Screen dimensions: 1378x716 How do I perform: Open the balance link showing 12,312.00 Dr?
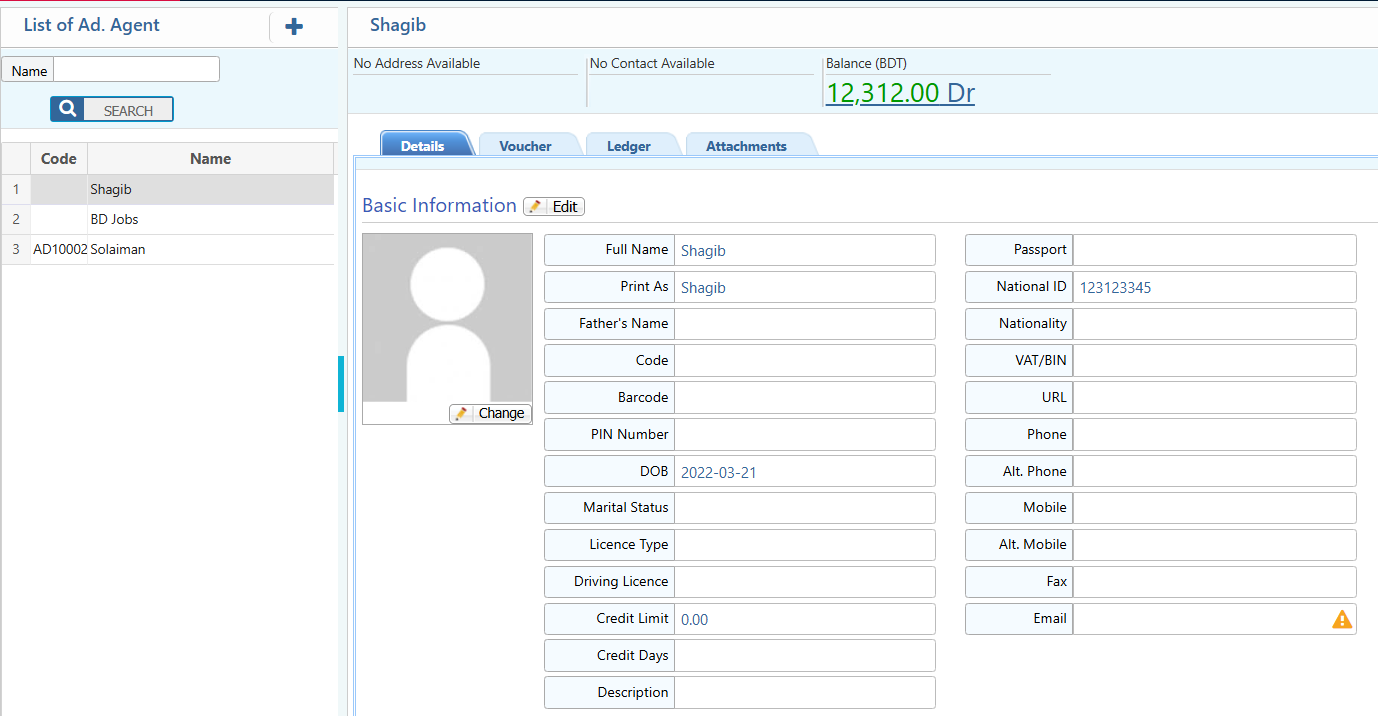(899, 91)
